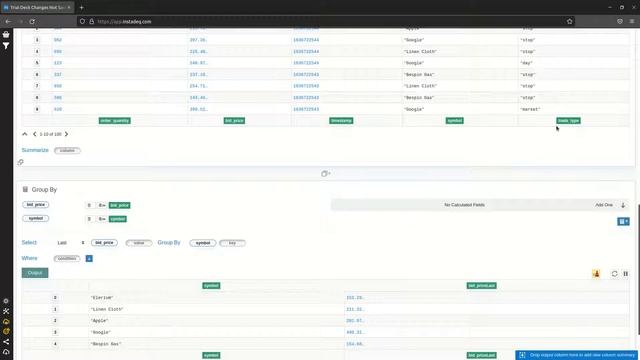Click the page vertical scrollbar

[x=638, y=269]
